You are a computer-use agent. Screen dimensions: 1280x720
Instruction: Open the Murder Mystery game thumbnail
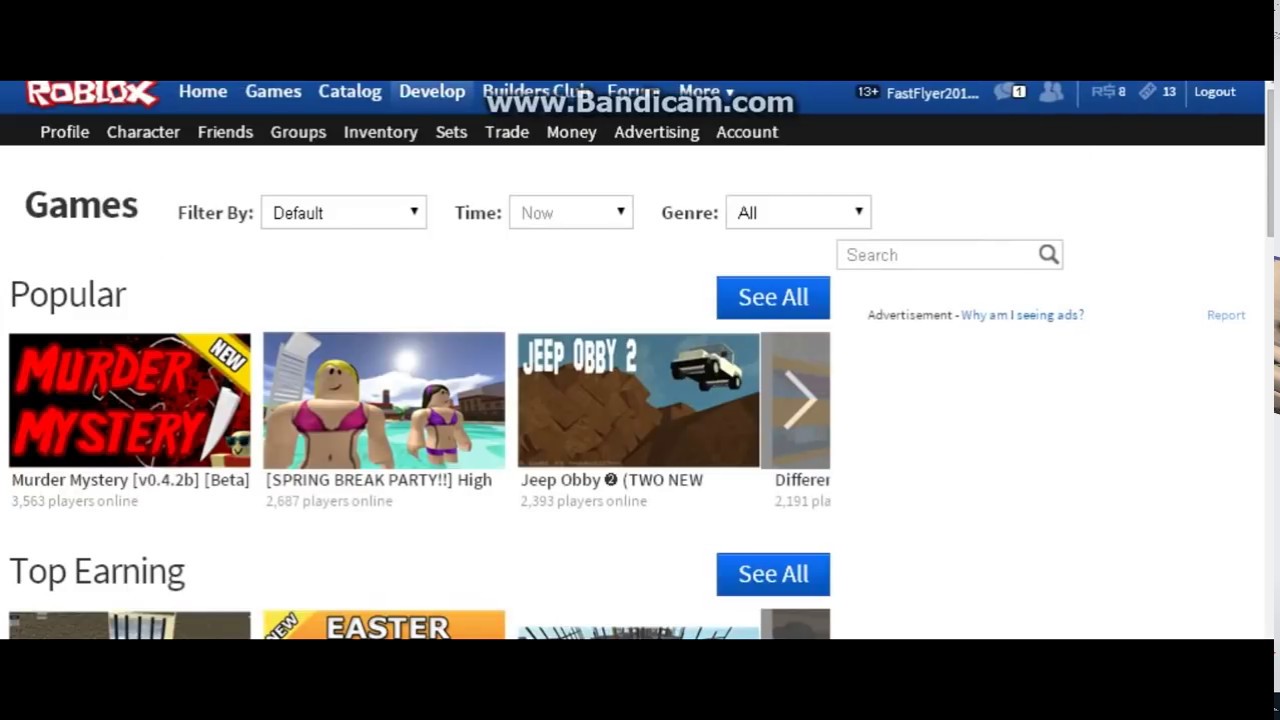tap(130, 400)
